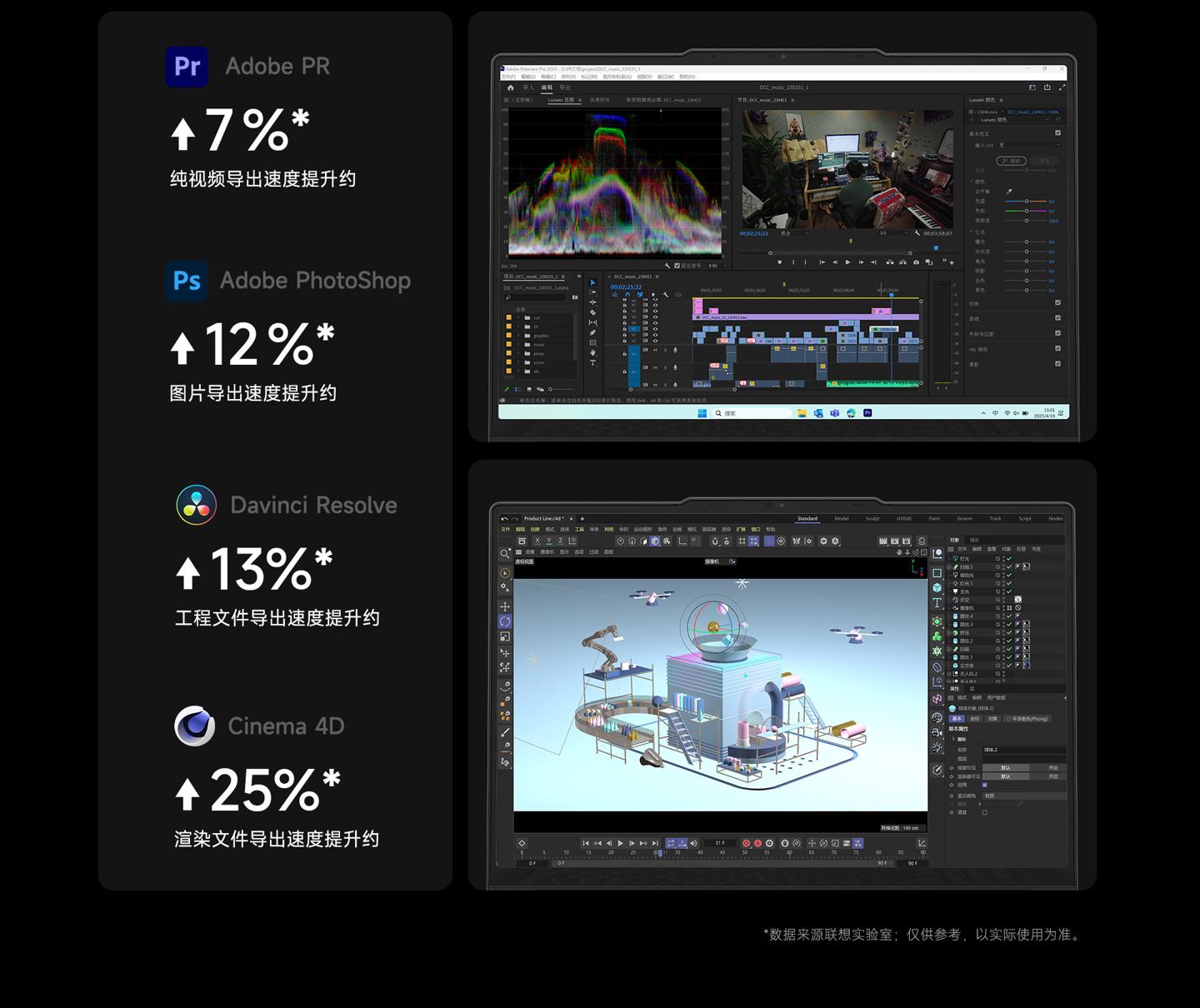
Task: Click Program monitor wrench settings icon
Action: tap(917, 233)
